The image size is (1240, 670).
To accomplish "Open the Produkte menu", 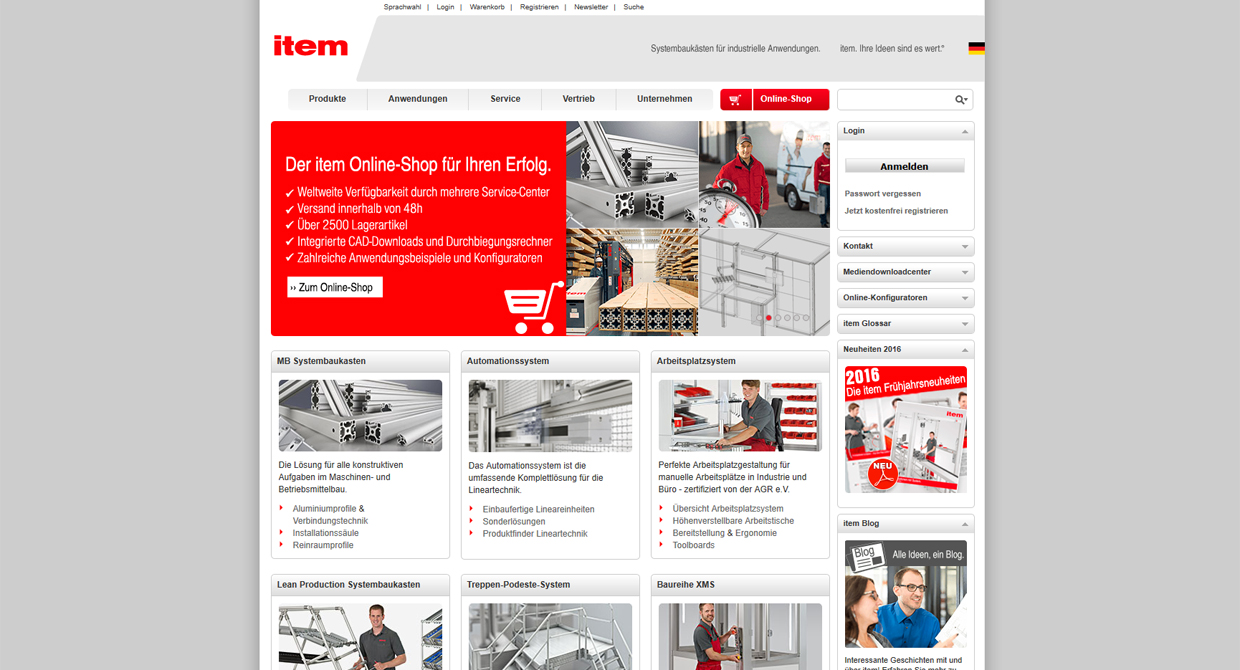I will pos(328,99).
